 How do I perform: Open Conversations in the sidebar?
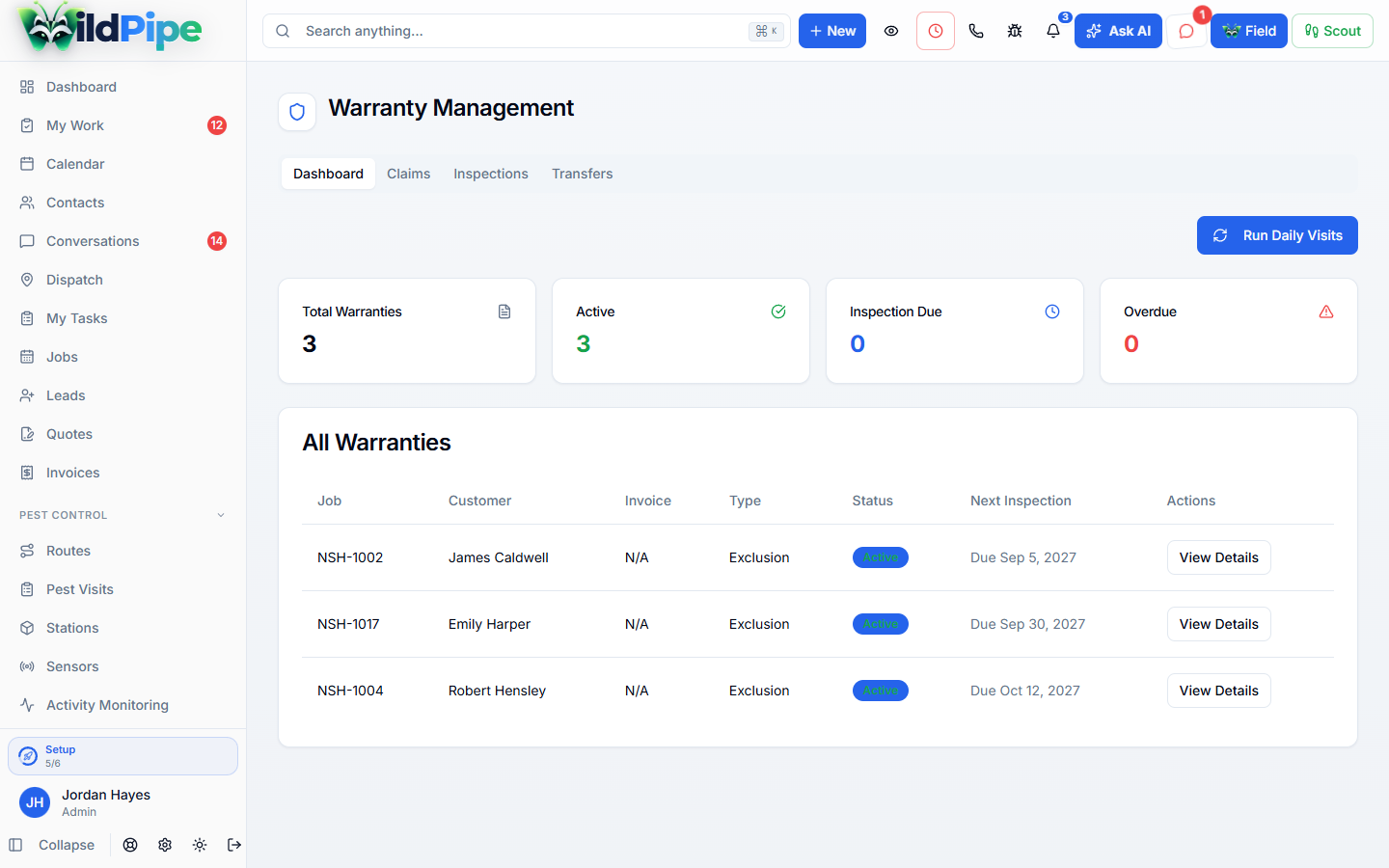pos(123,241)
